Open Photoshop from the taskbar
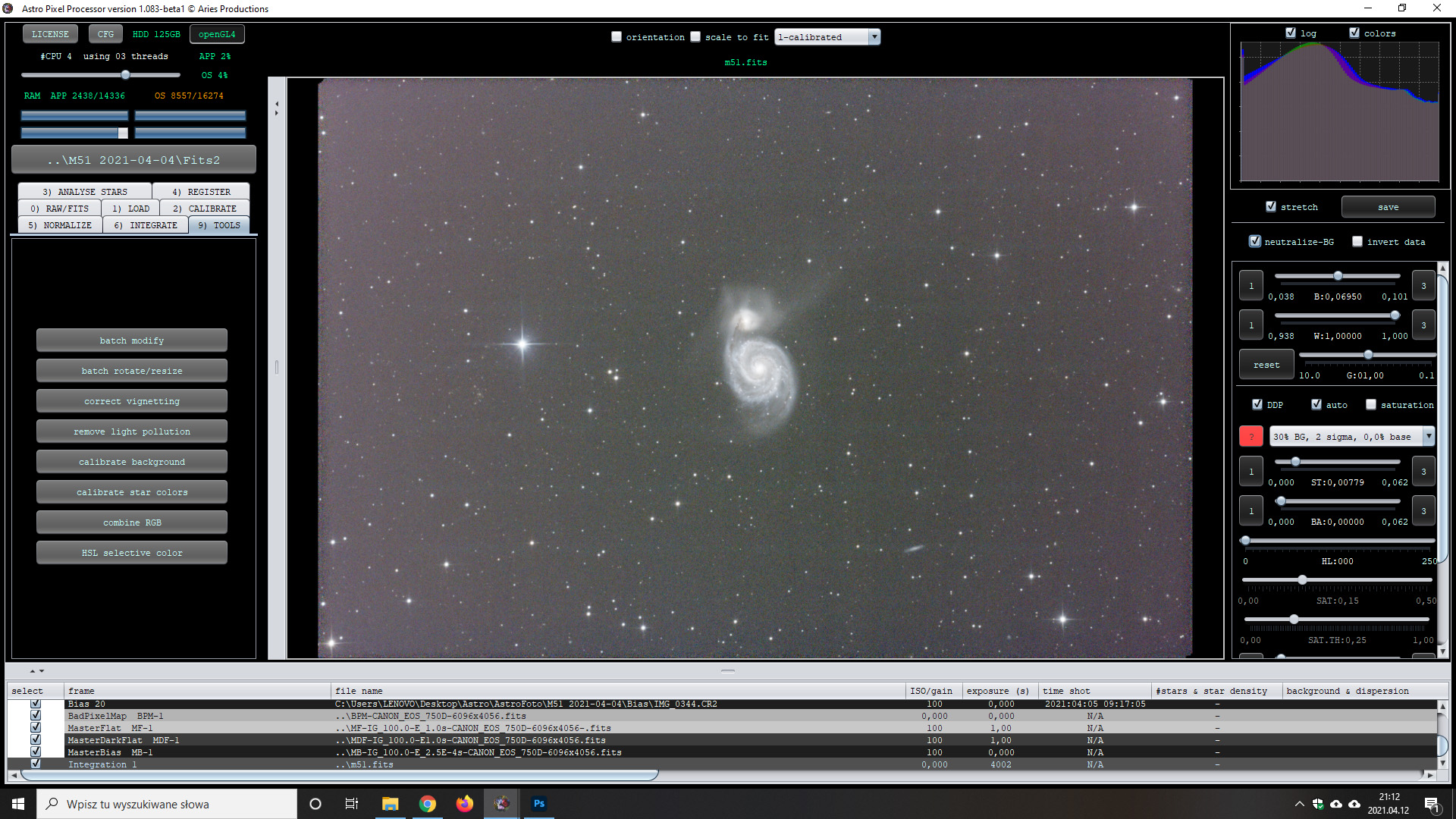1456x819 pixels. (539, 804)
